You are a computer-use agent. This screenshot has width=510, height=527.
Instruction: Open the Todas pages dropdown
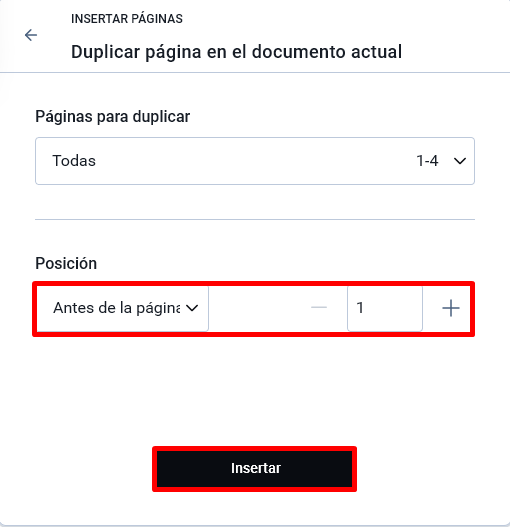255,161
